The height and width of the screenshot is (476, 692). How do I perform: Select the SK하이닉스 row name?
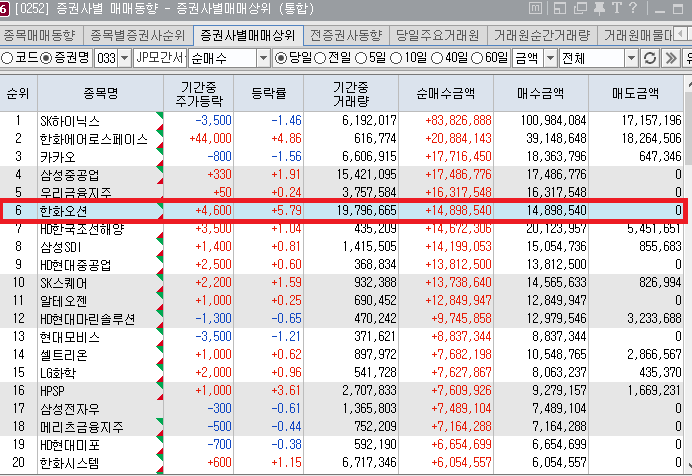pyautogui.click(x=70, y=121)
